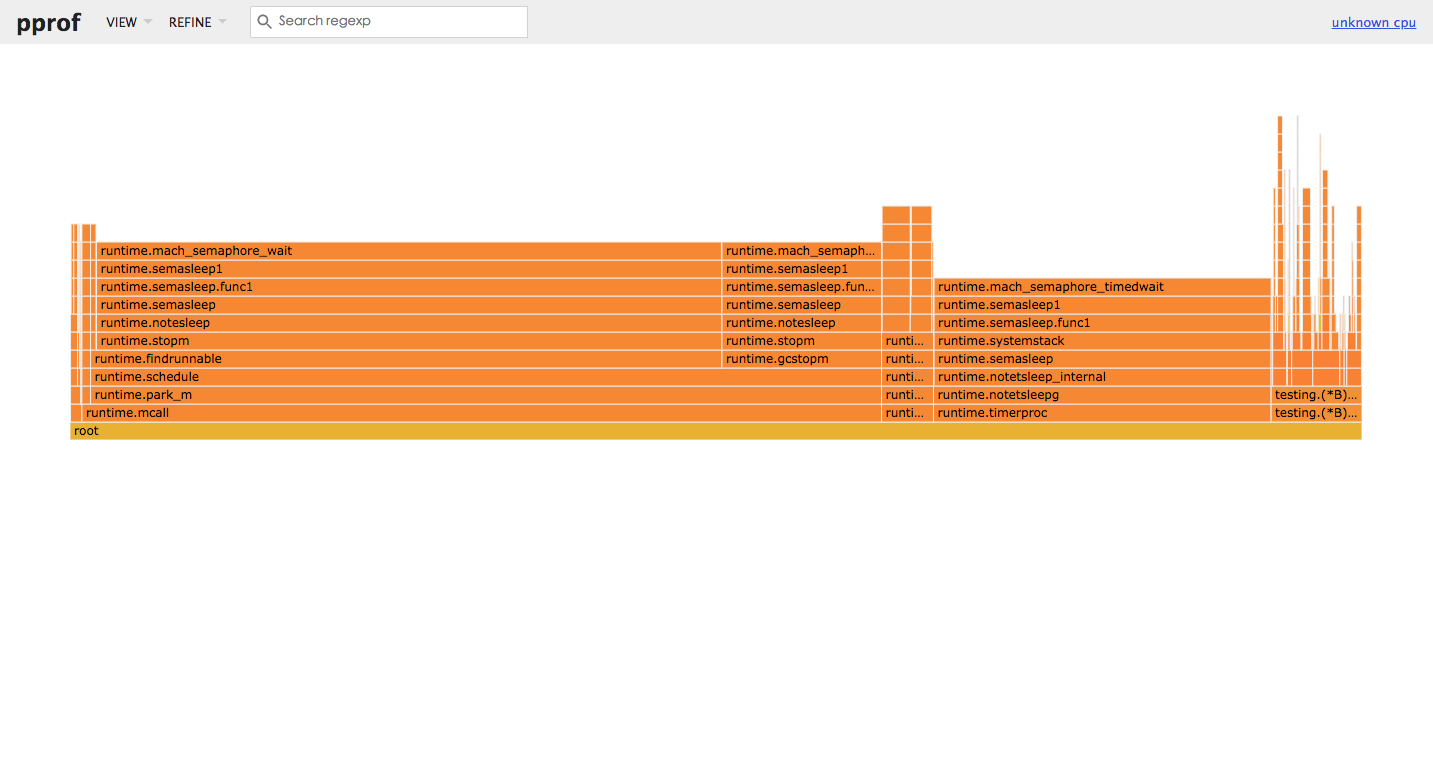Click the Search regexp input field
Image resolution: width=1433 pixels, height=773 pixels.
tap(389, 22)
